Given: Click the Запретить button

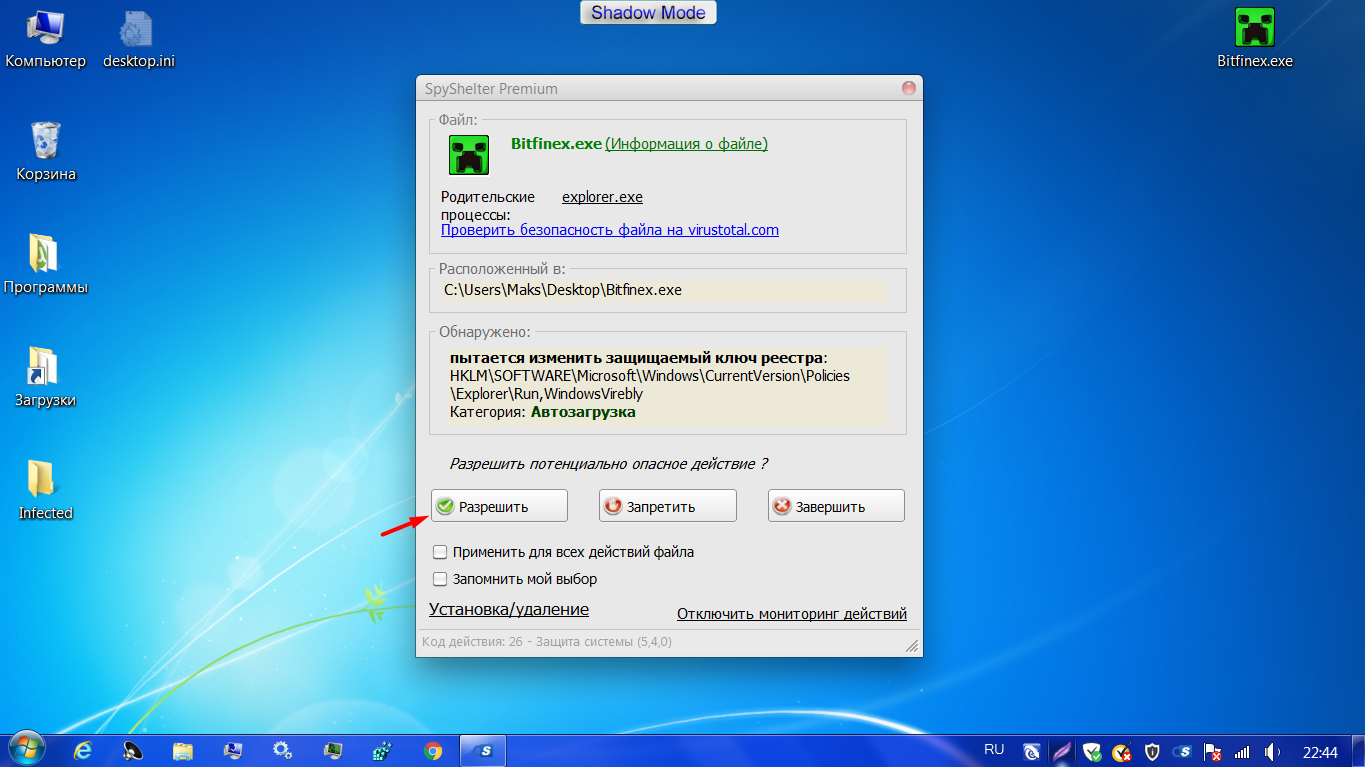Looking at the screenshot, I should click(668, 506).
